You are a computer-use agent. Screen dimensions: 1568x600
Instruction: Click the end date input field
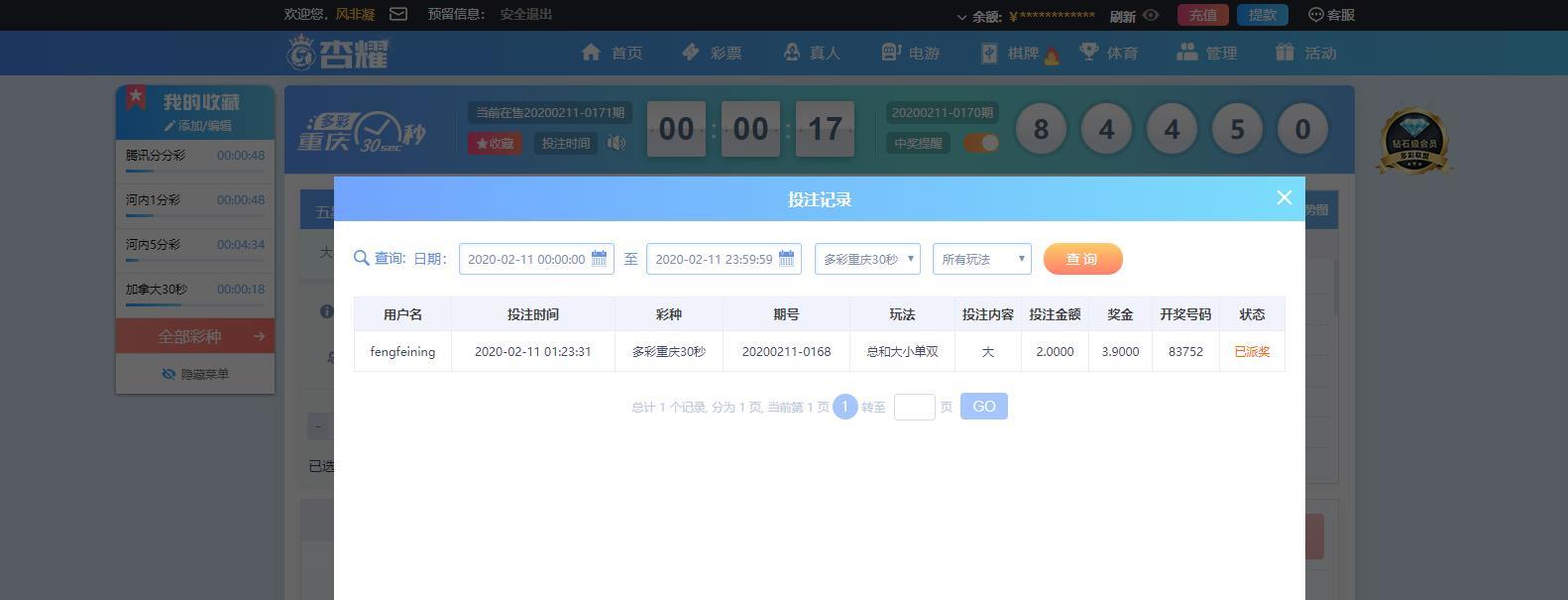[x=724, y=259]
